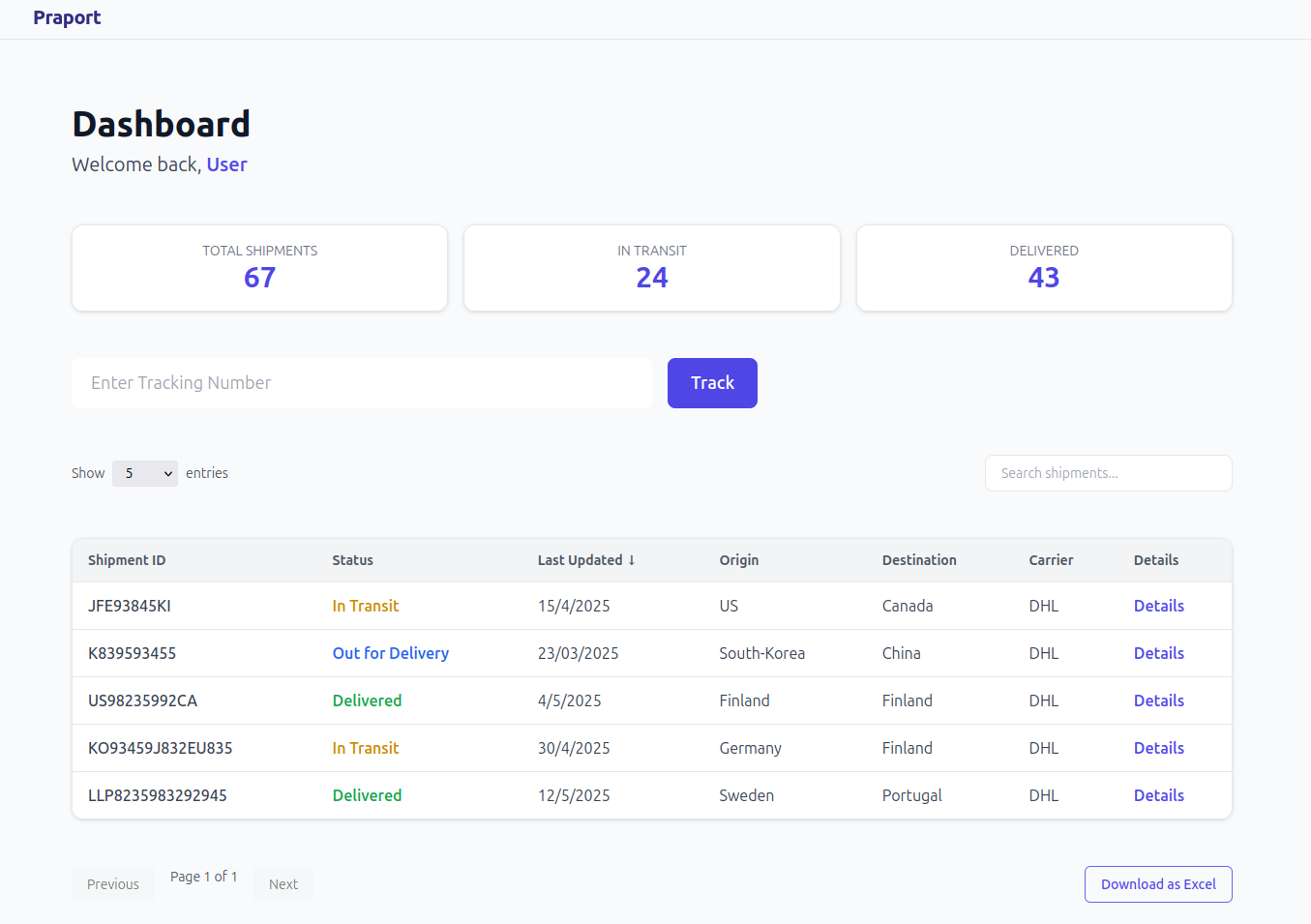The image size is (1311, 924).
Task: Open the Show entries dropdown
Action: point(144,473)
